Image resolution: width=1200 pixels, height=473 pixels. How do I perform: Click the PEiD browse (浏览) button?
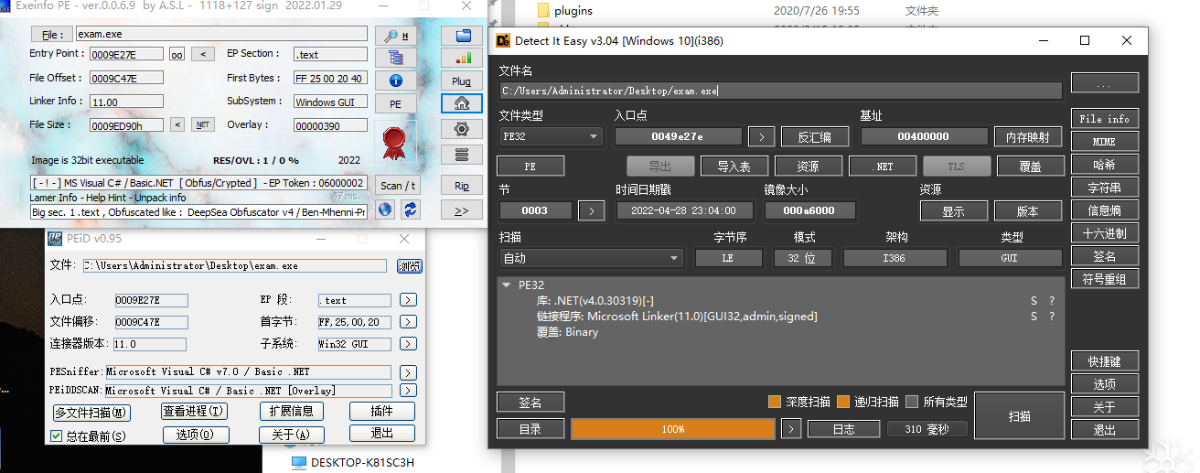pos(409,266)
